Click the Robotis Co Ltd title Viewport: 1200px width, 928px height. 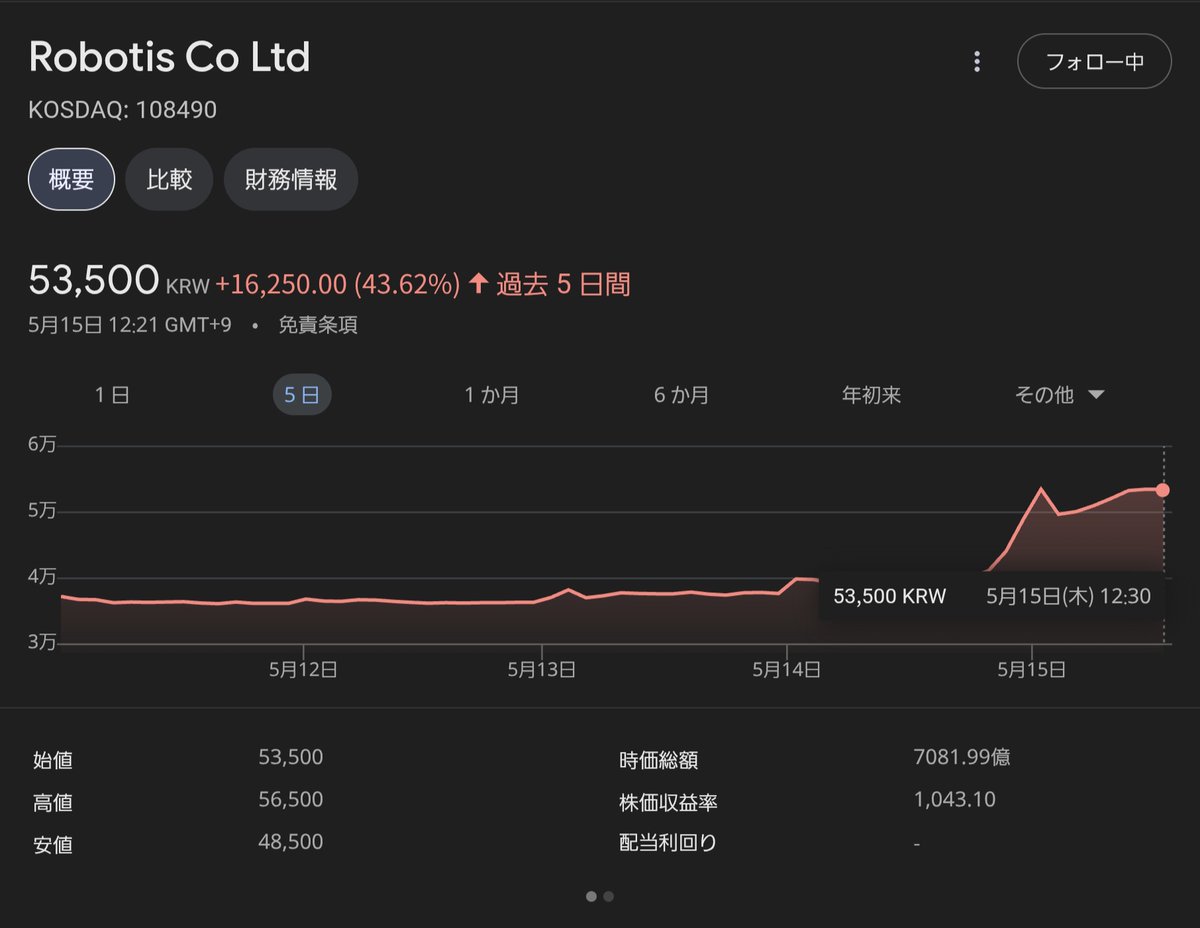point(170,57)
